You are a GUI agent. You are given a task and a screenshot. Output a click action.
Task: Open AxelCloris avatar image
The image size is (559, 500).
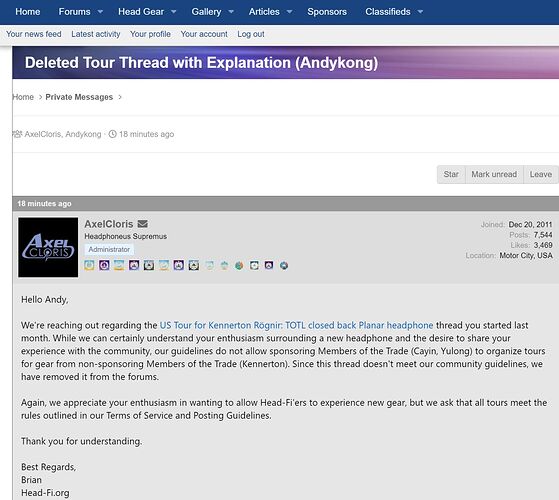click(48, 247)
